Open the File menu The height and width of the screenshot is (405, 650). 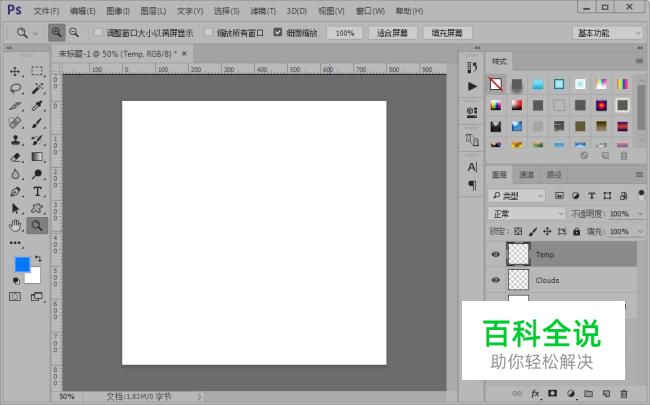(46, 11)
